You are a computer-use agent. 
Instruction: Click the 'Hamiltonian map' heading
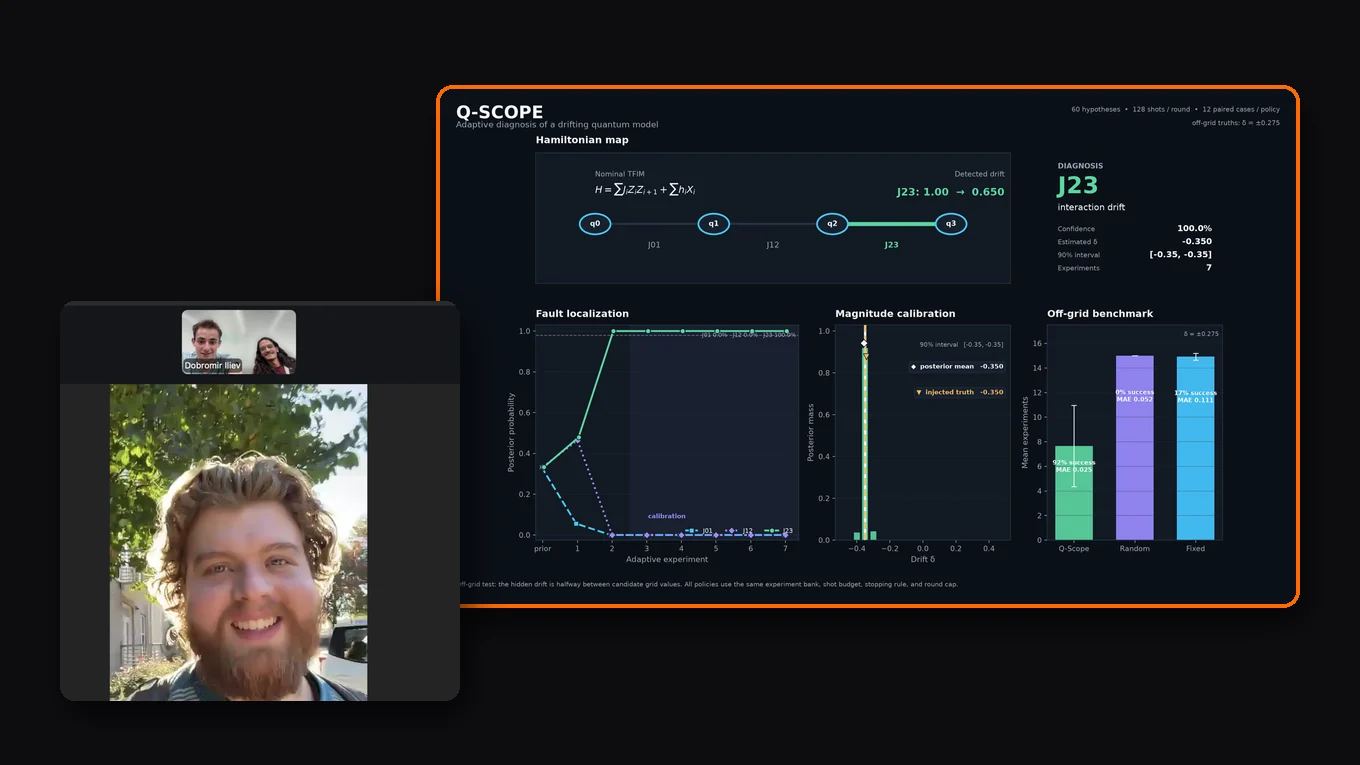(582, 140)
